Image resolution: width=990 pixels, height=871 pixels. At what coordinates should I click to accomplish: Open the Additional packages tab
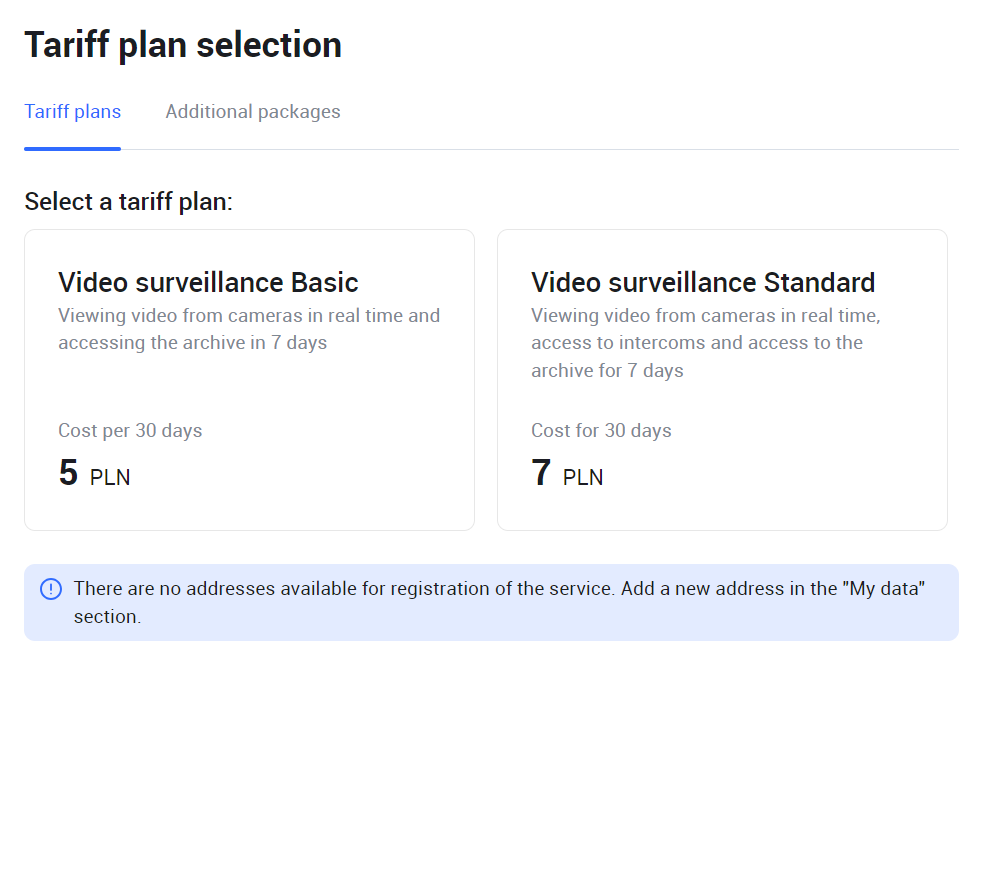coord(253,112)
